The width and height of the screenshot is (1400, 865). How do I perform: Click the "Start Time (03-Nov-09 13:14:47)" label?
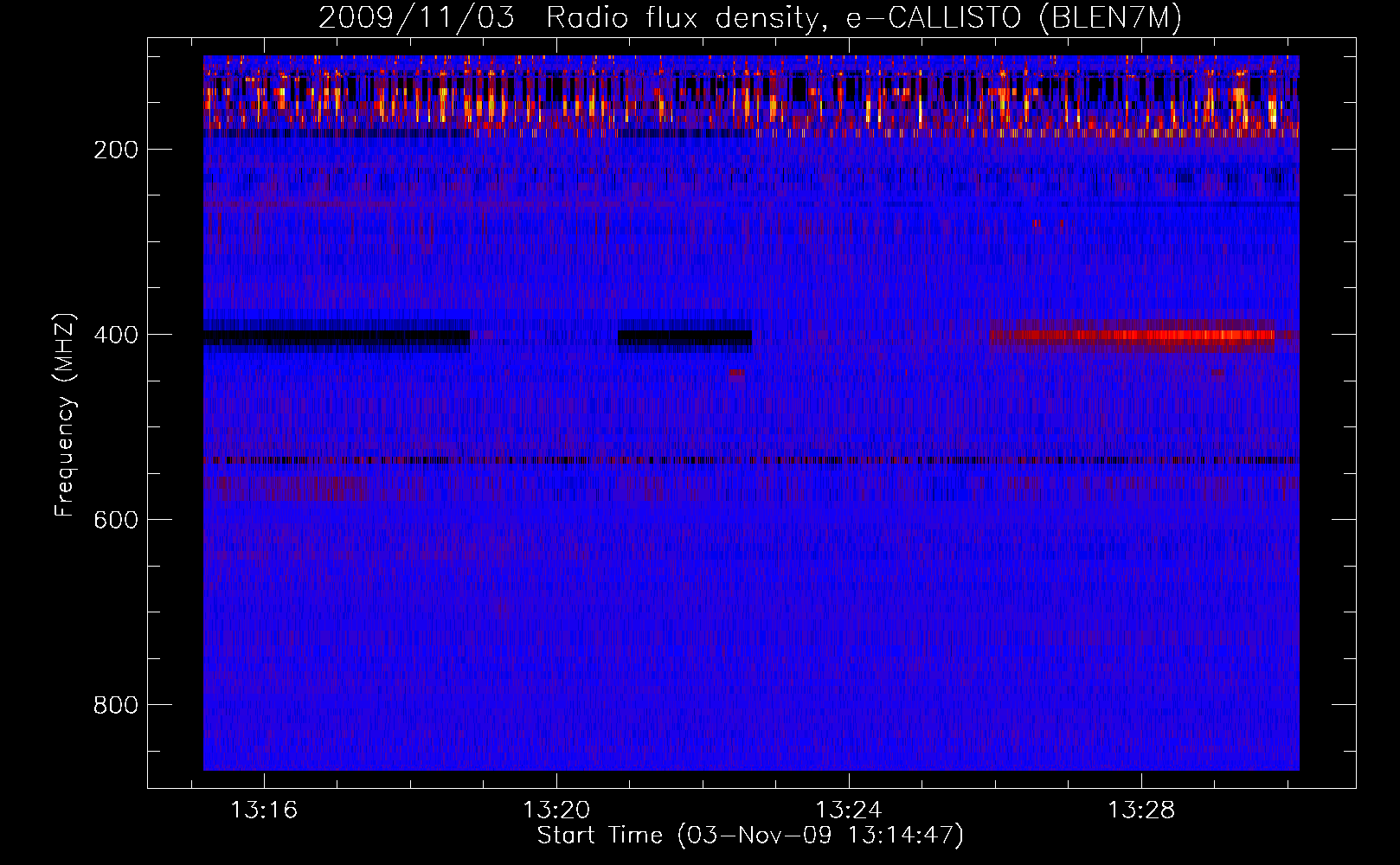pyautogui.click(x=750, y=836)
